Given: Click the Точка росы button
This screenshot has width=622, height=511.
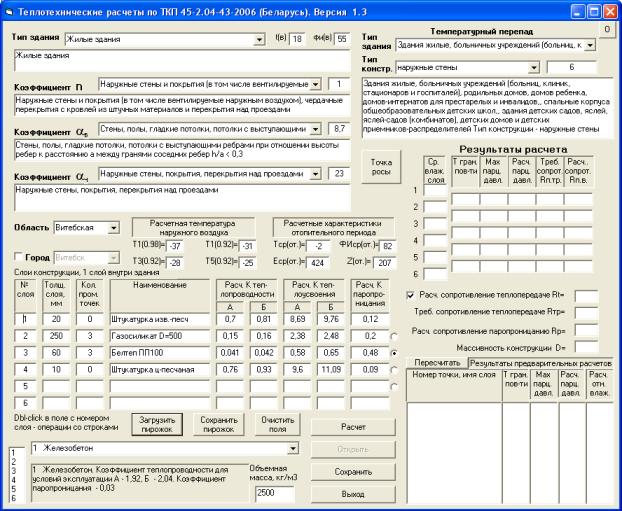Looking at the screenshot, I should 381,167.
